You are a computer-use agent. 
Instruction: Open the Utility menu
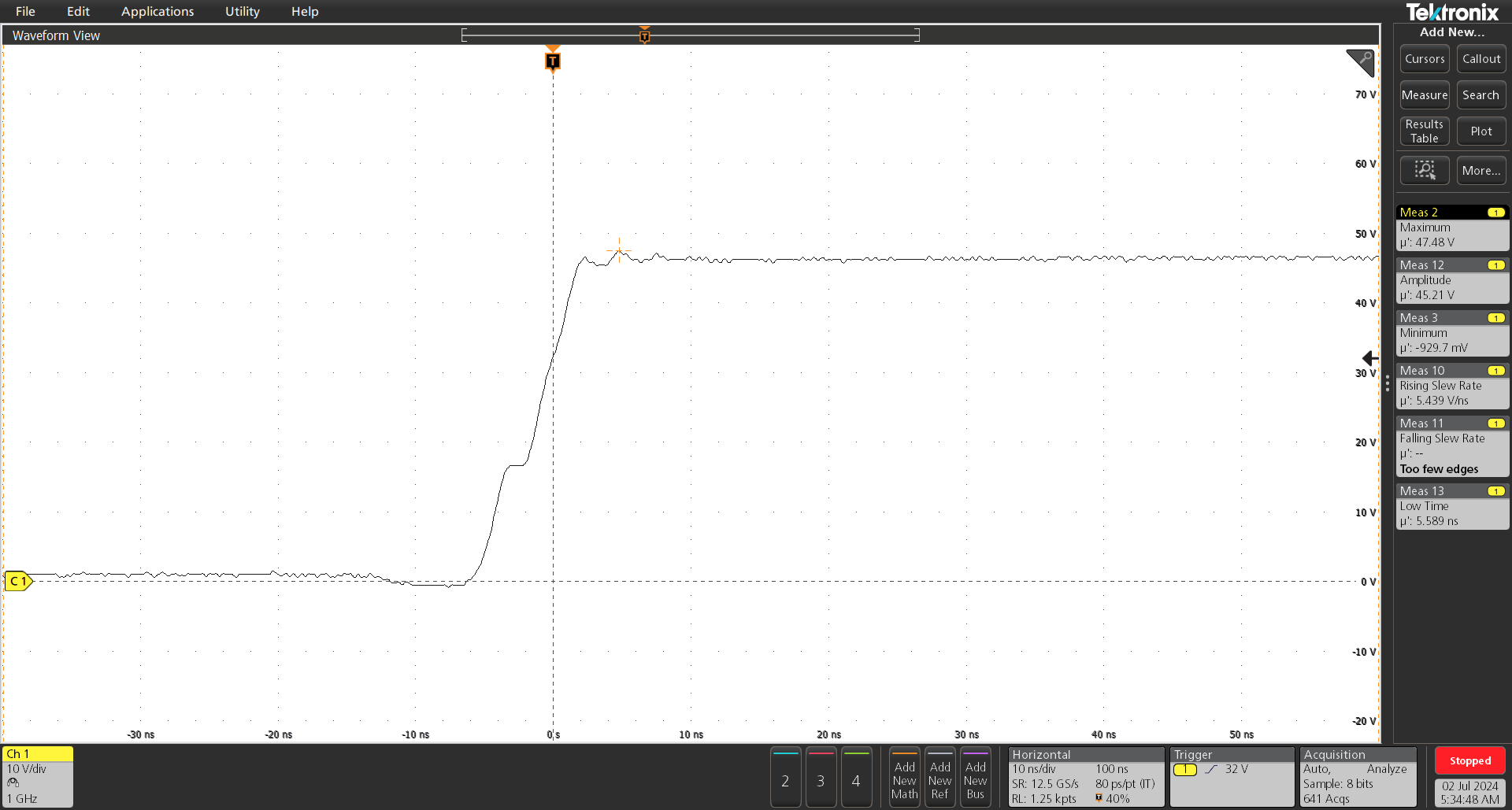tap(242, 11)
